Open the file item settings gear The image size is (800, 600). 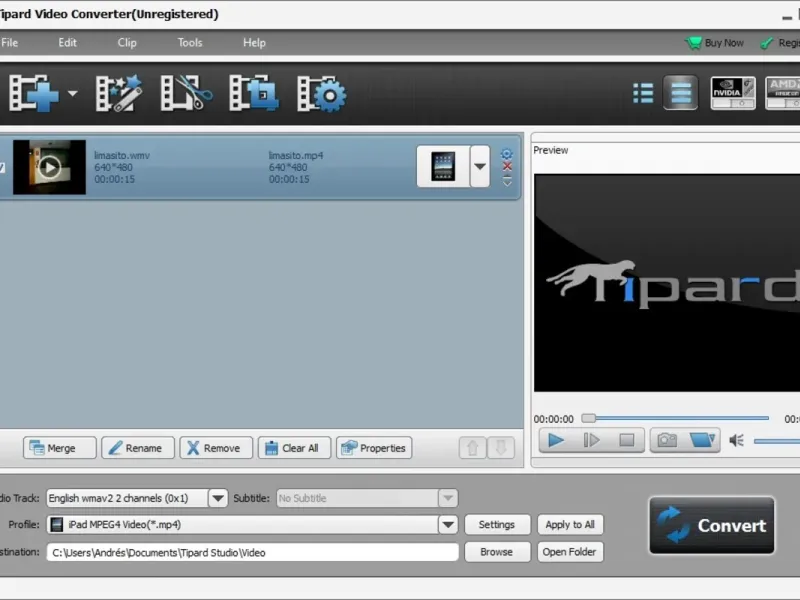click(x=507, y=154)
